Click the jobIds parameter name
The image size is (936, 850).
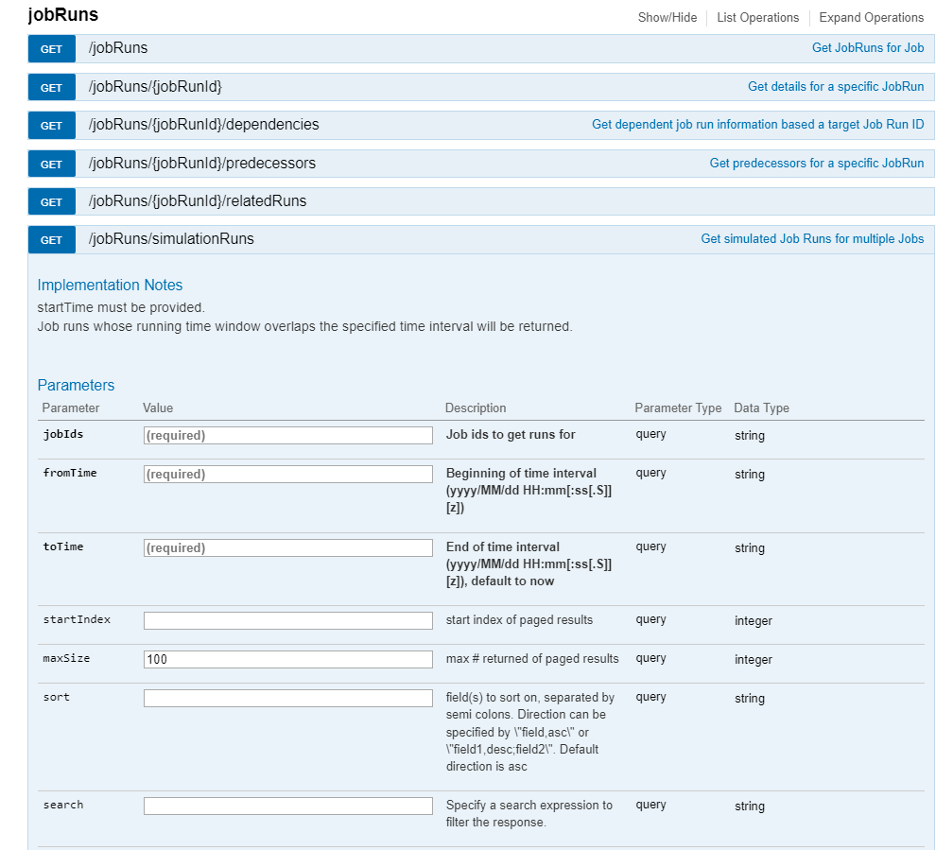[x=63, y=435]
